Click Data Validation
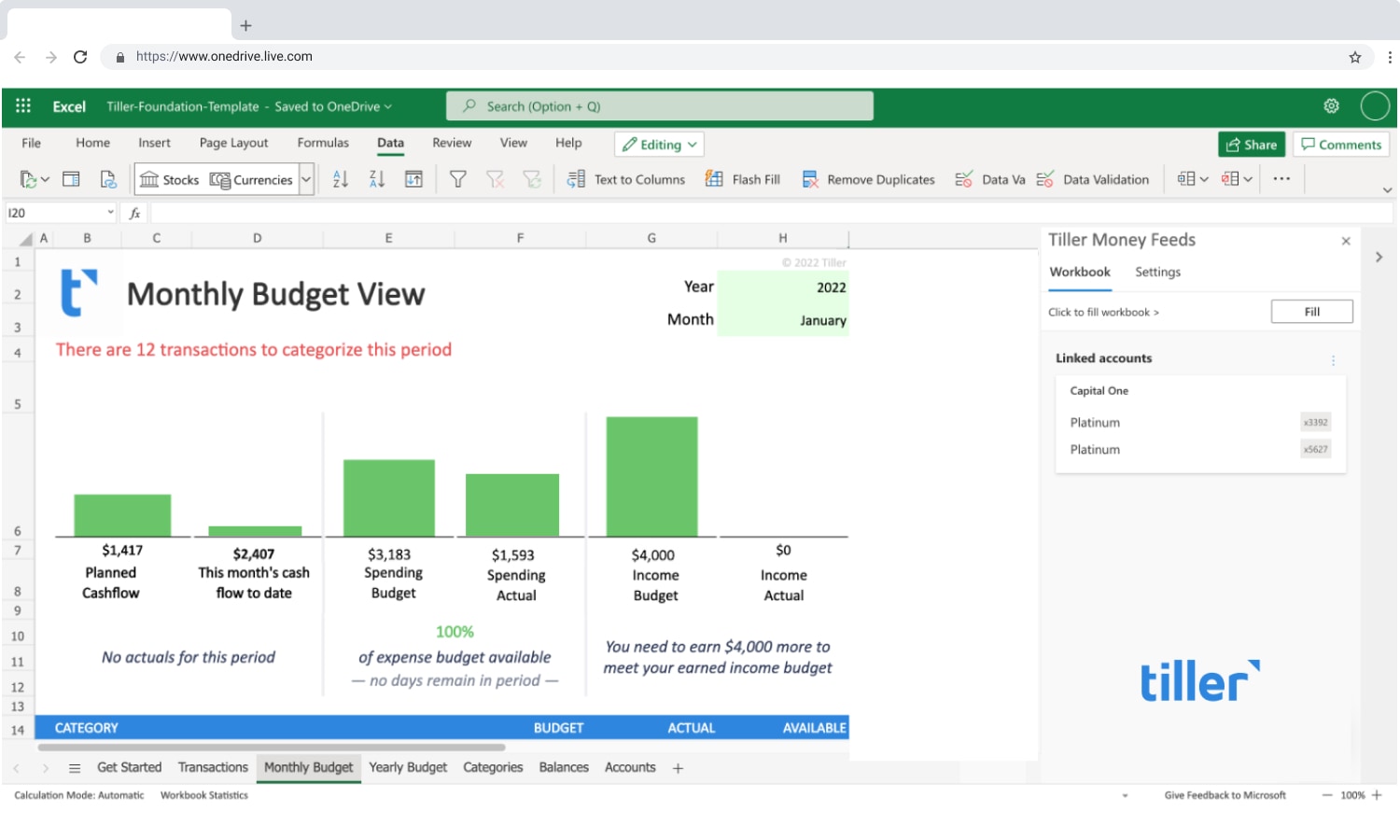The image size is (1400, 840). pyautogui.click(x=1093, y=179)
